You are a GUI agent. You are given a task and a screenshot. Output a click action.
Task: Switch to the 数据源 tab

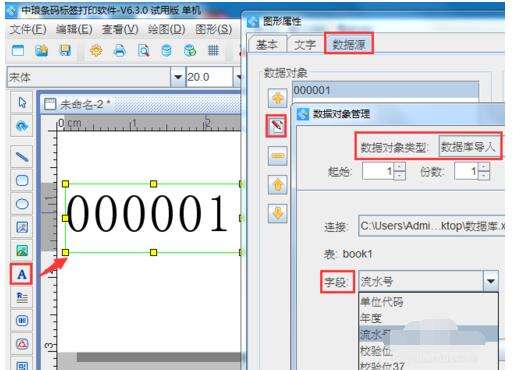coord(349,44)
